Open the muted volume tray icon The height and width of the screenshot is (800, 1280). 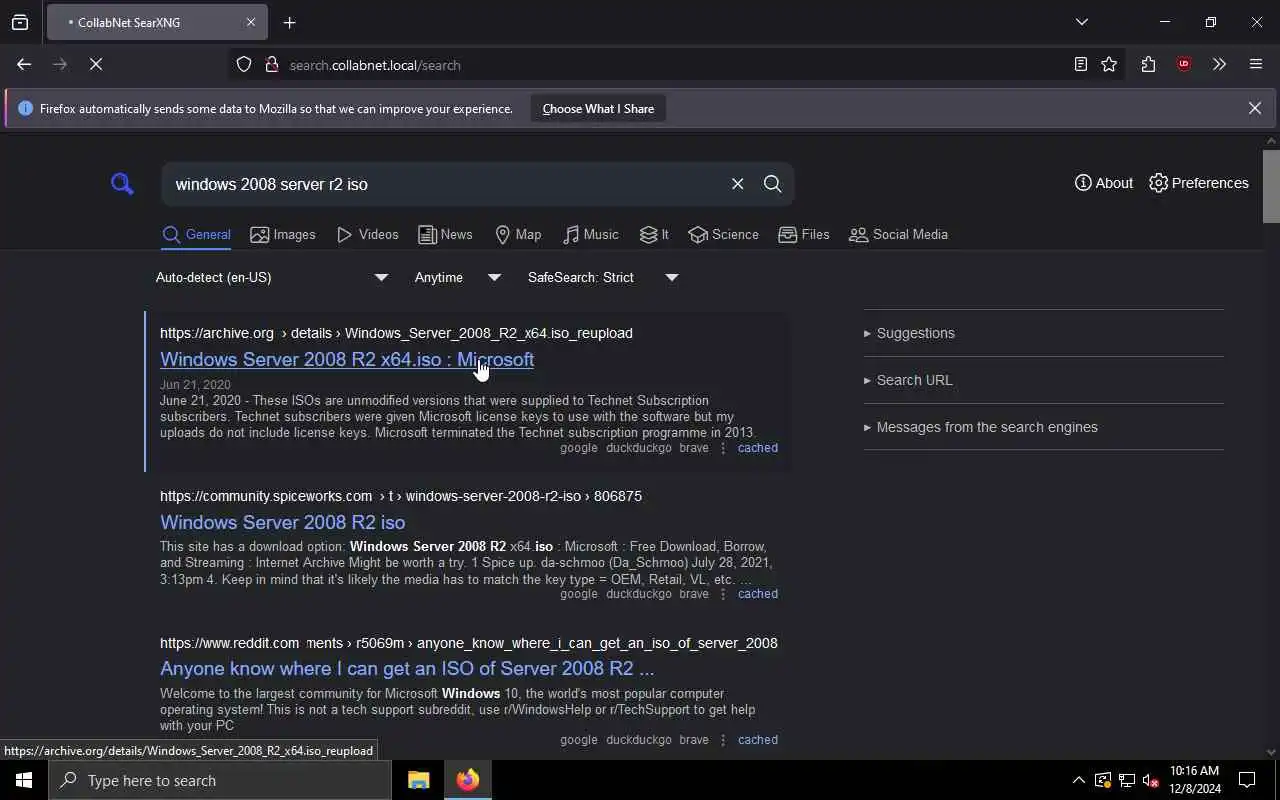tap(1151, 780)
